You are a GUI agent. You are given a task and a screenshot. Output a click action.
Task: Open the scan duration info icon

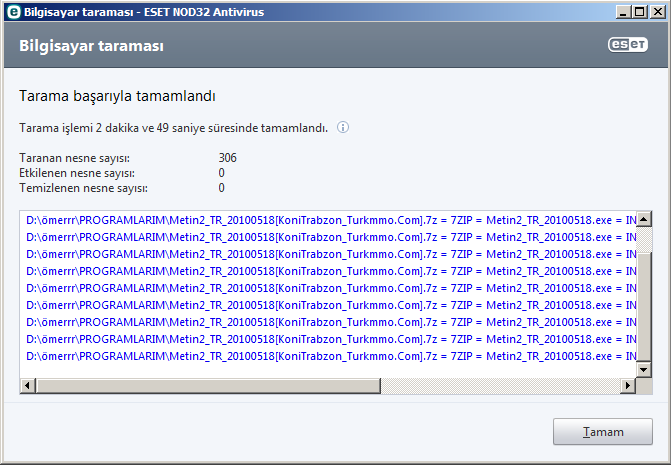(343, 127)
